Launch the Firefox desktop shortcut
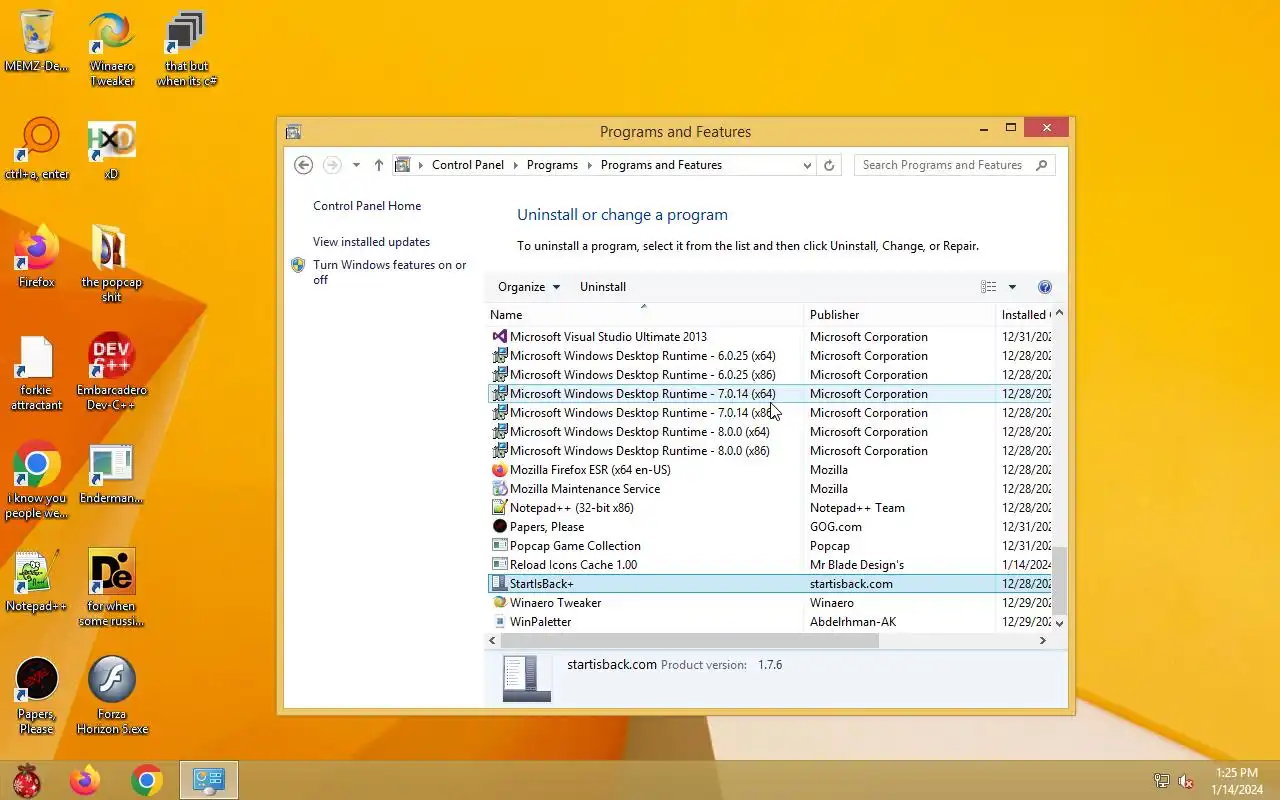Image resolution: width=1280 pixels, height=800 pixels. click(37, 257)
